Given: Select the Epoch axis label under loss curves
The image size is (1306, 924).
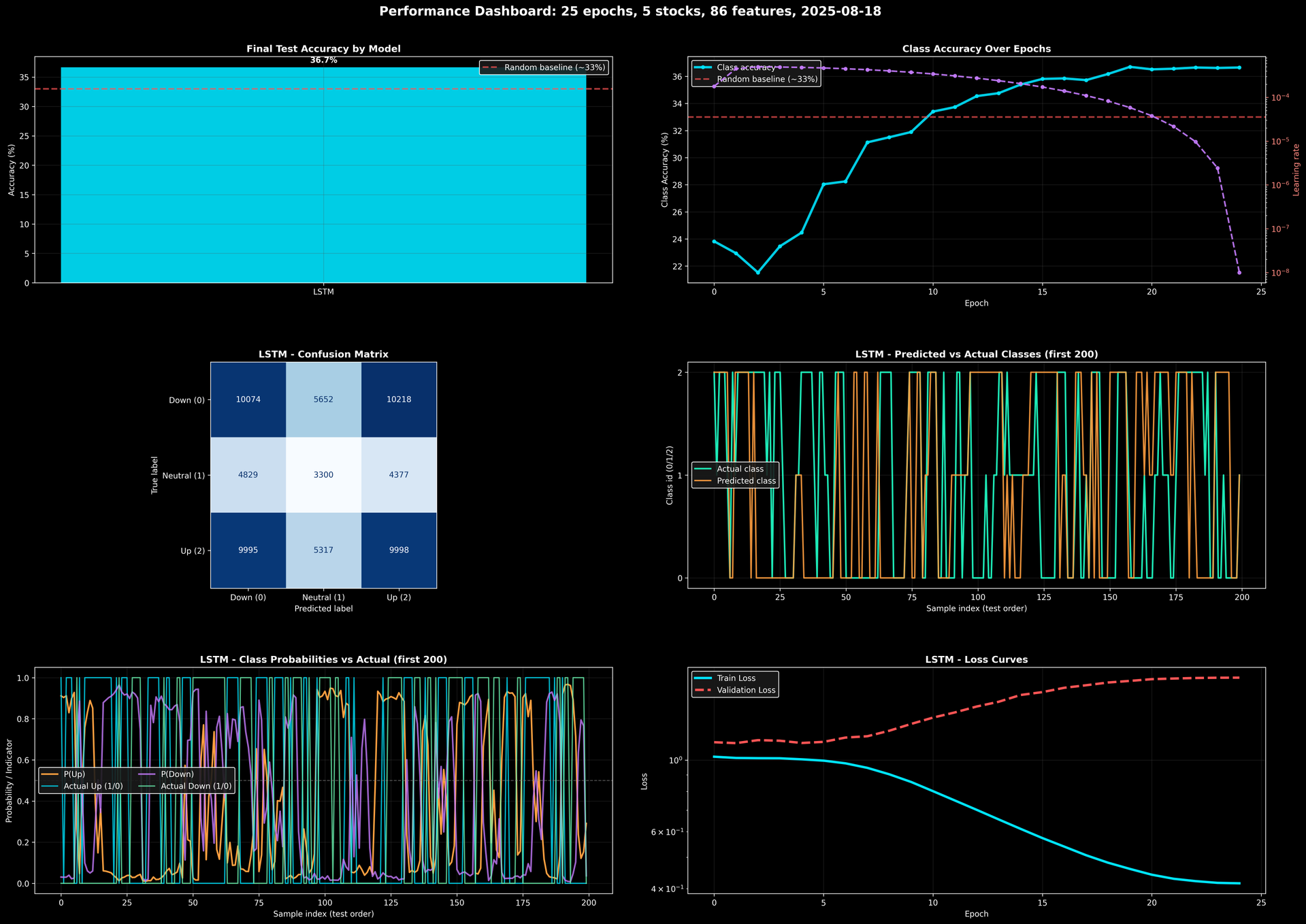Looking at the screenshot, I should pos(977,914).
